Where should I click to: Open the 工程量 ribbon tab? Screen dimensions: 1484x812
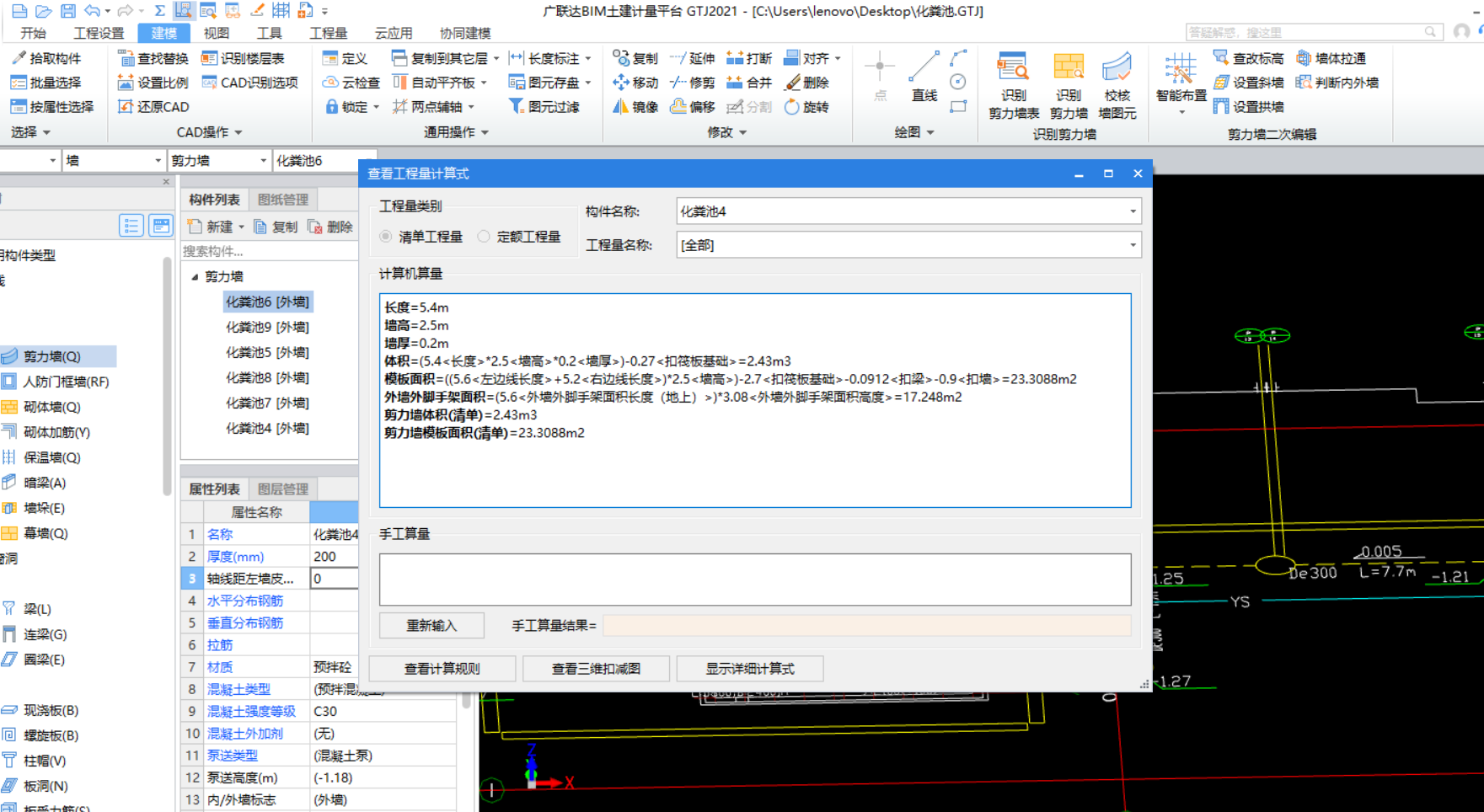tap(328, 33)
